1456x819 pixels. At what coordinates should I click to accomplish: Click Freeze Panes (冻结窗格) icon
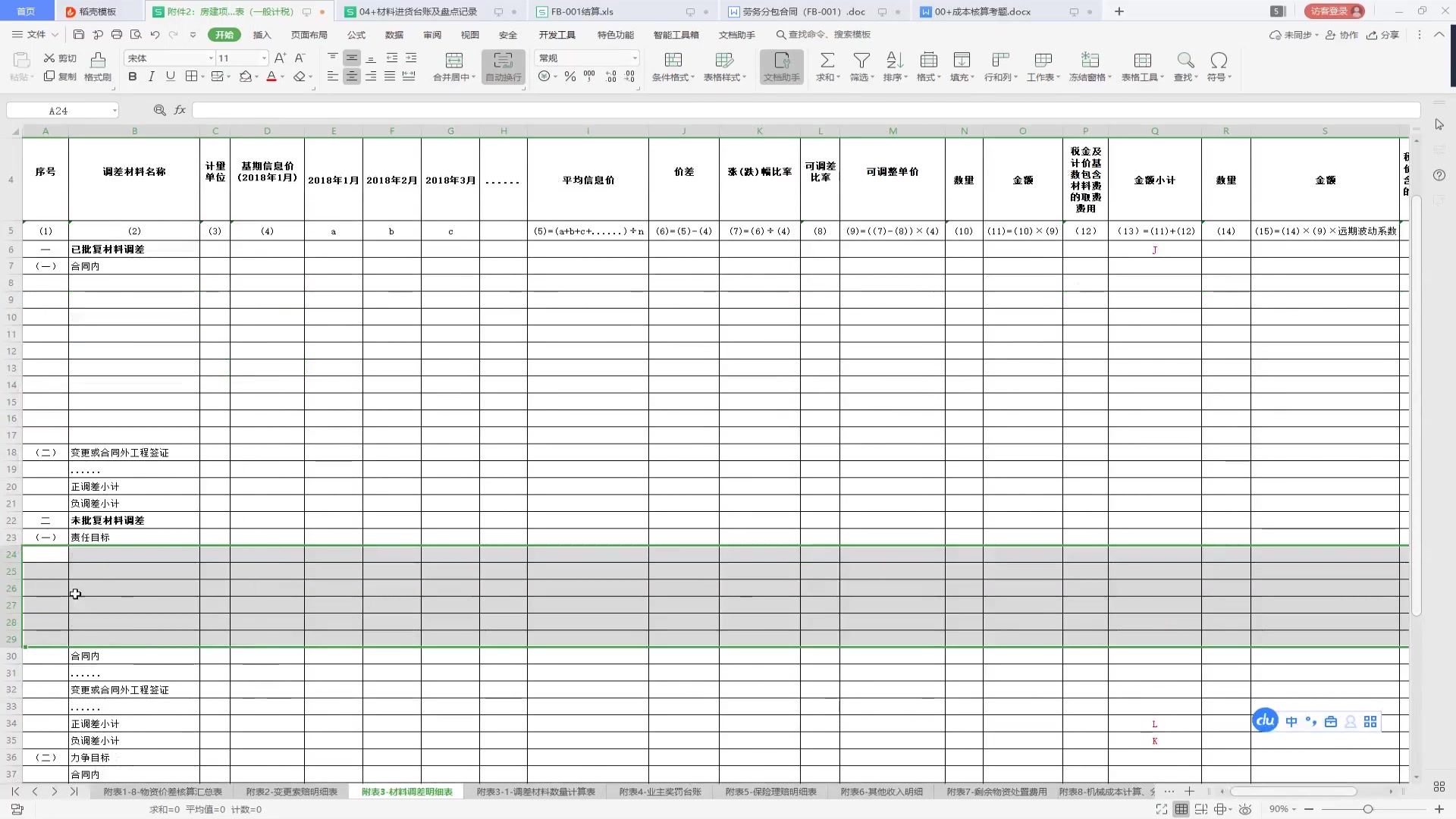coord(1090,61)
